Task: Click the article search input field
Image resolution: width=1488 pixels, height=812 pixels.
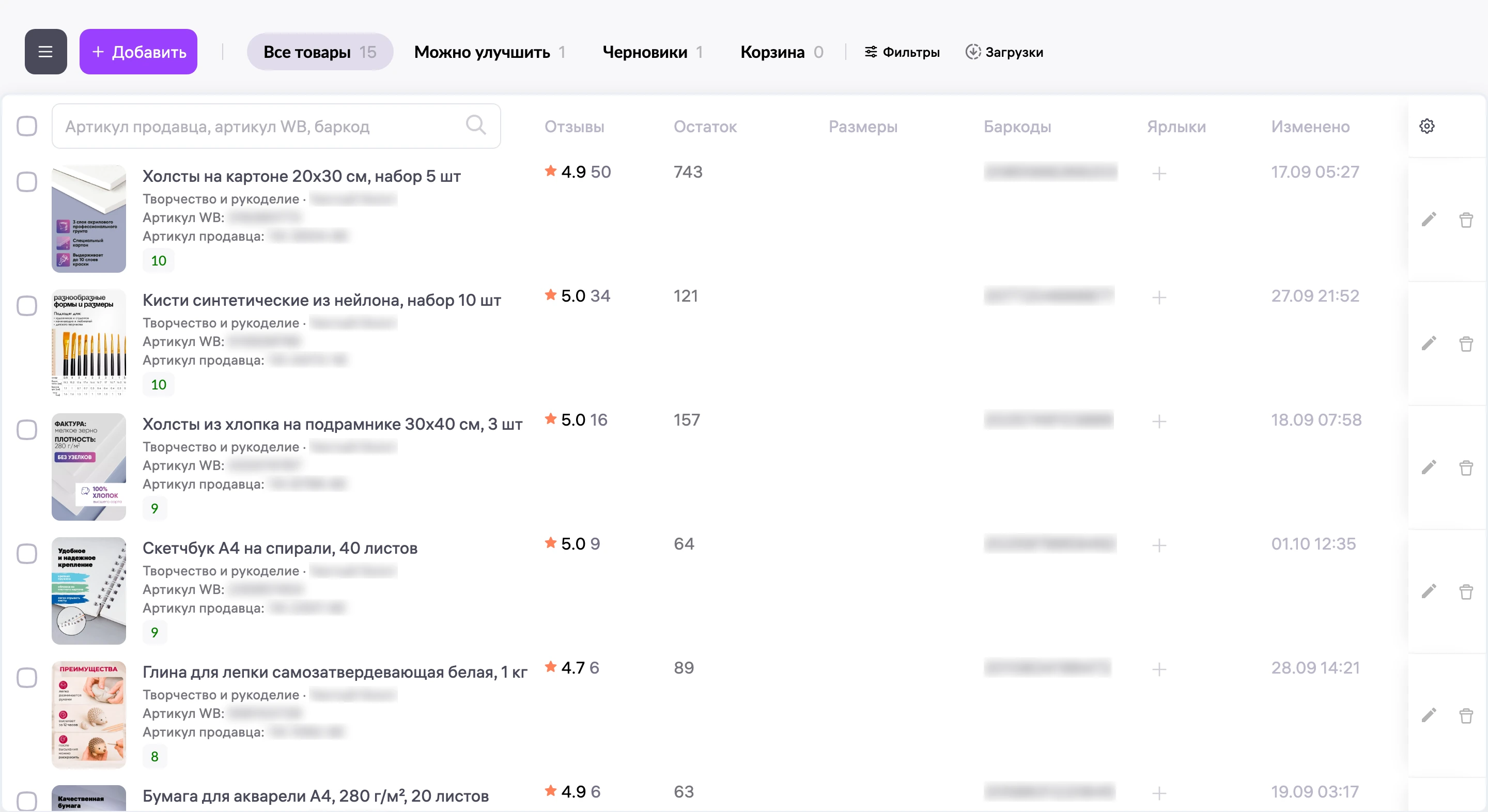Action: [x=276, y=126]
